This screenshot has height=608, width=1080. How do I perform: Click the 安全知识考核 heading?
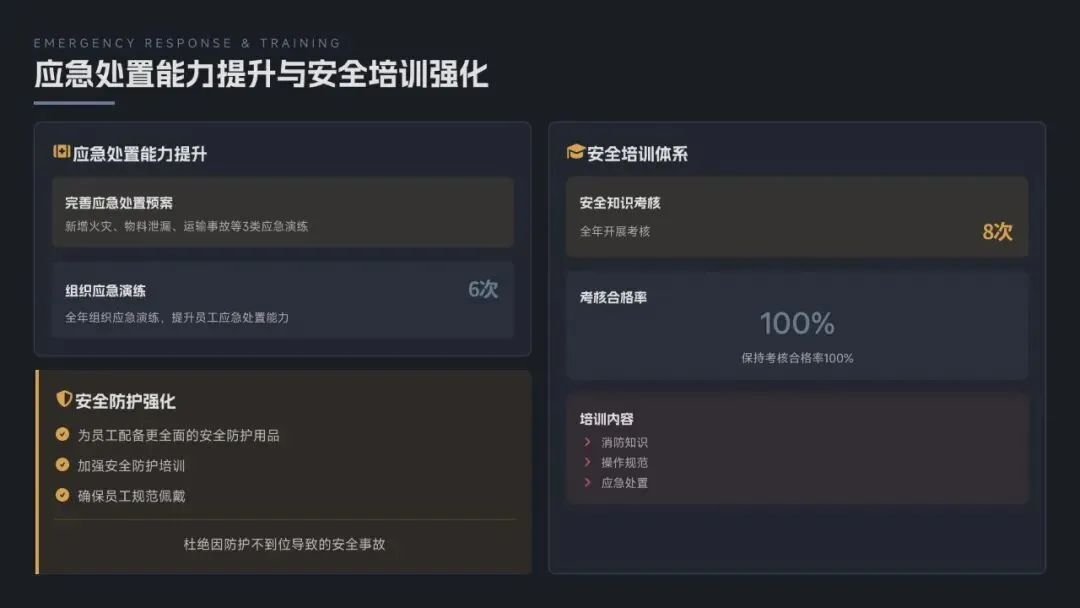(620, 202)
